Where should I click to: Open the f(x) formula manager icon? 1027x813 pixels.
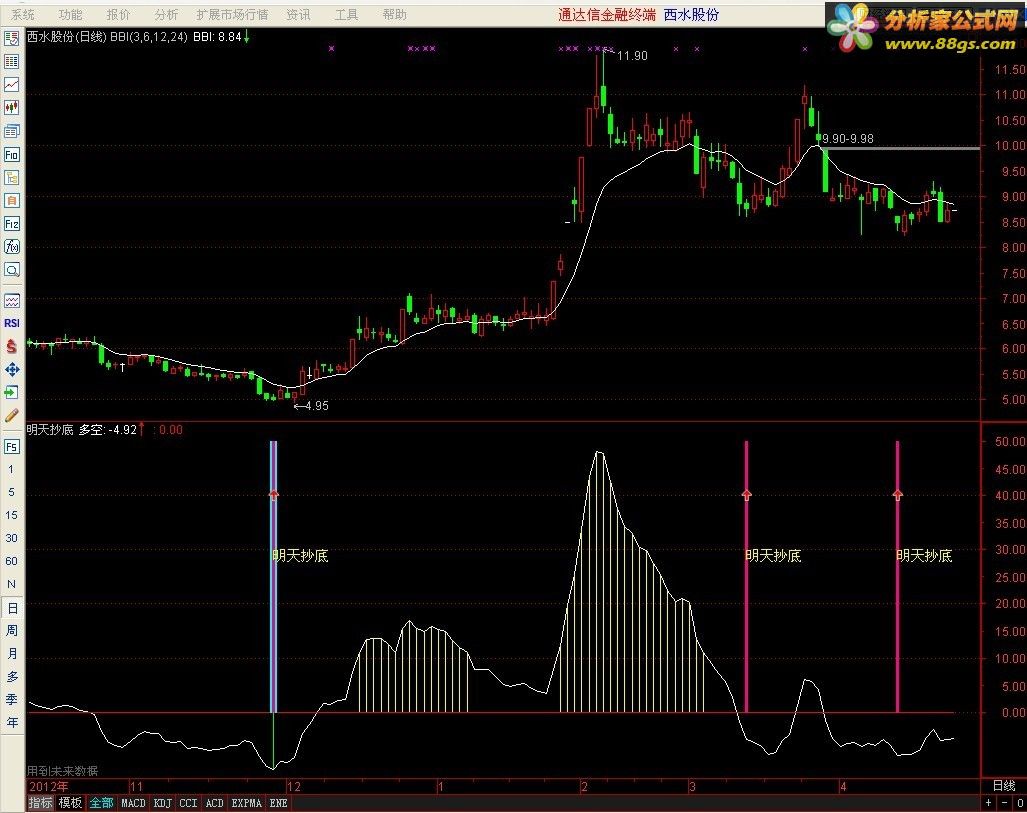click(x=12, y=247)
